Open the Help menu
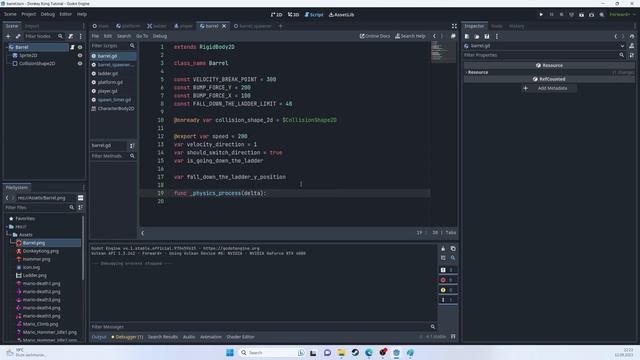The image size is (640, 360). click(82, 14)
